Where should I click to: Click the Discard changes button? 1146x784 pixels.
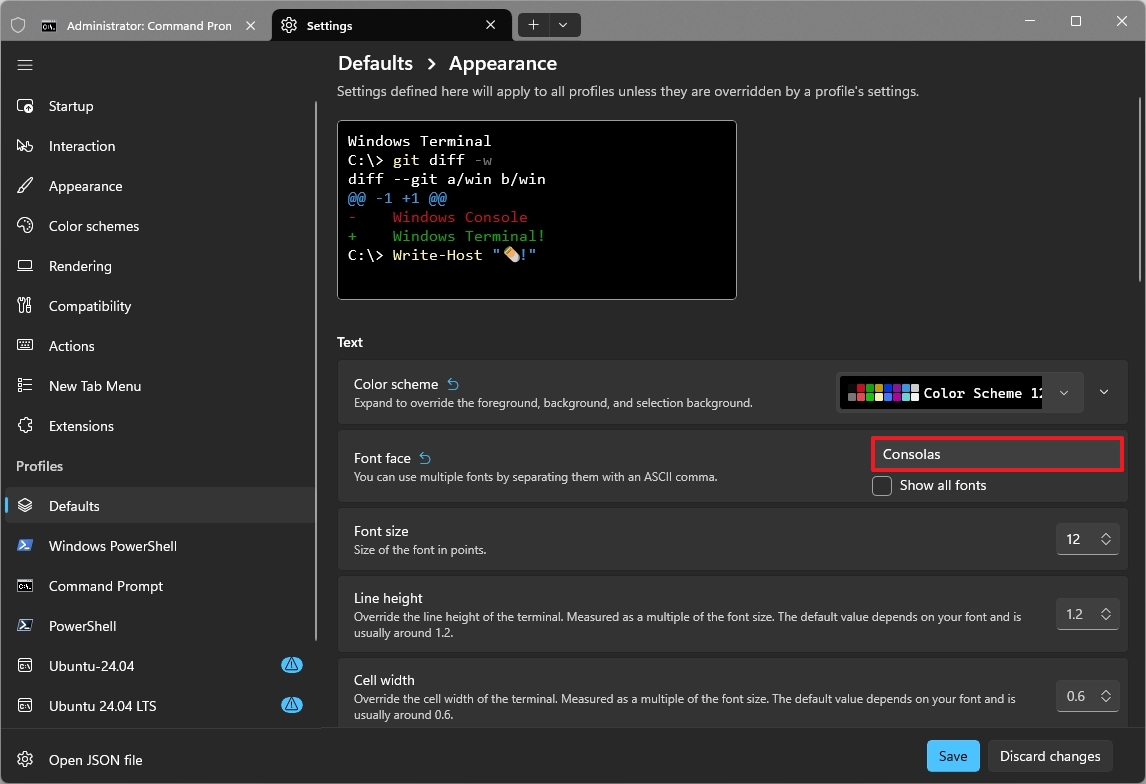[x=1050, y=756]
